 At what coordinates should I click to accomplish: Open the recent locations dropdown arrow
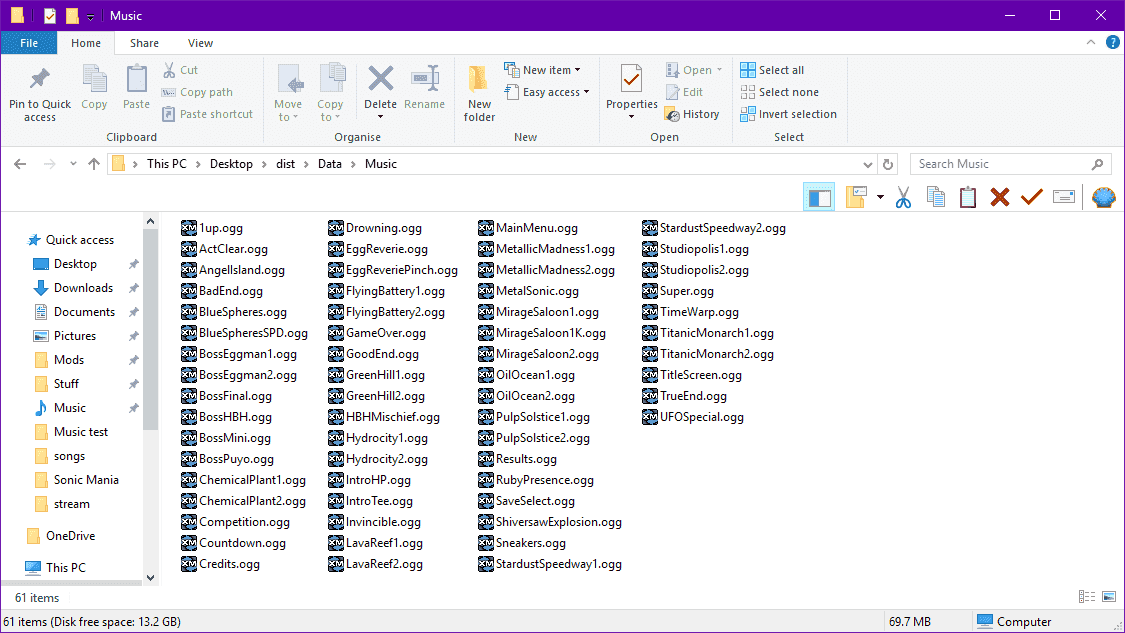(72, 164)
